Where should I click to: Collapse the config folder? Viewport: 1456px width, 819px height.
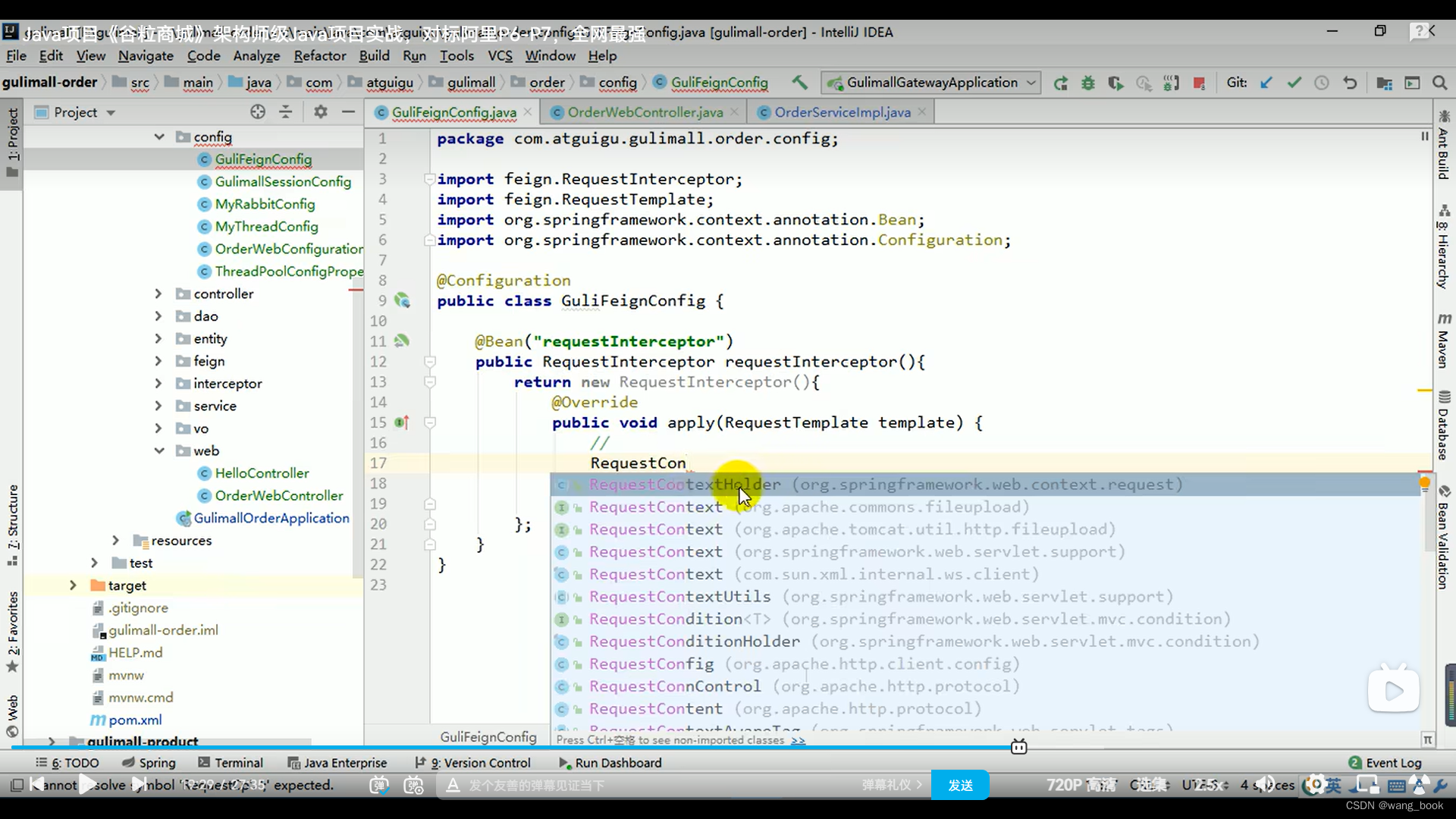click(159, 136)
